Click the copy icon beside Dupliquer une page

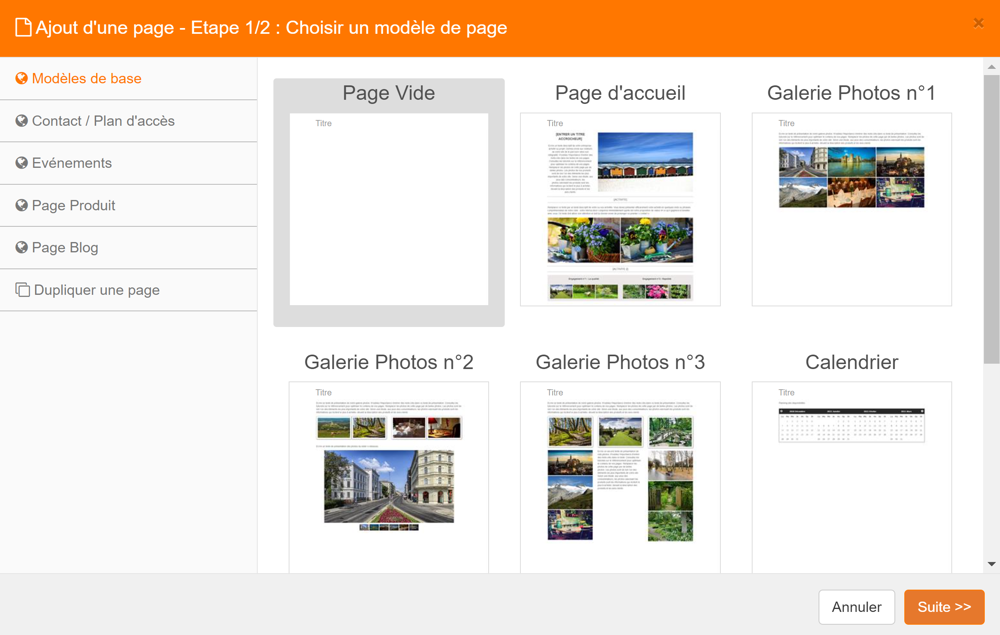[x=22, y=290]
